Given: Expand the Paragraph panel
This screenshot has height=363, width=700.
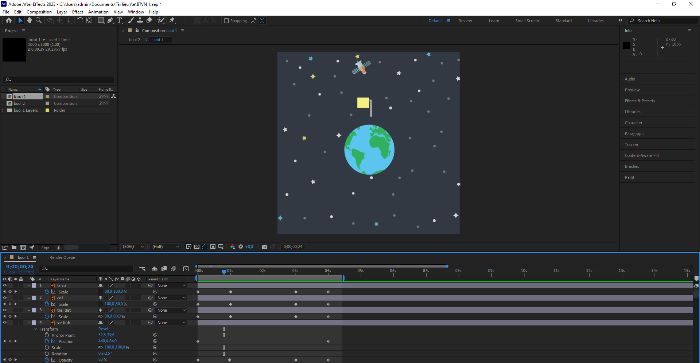Looking at the screenshot, I should (x=634, y=134).
